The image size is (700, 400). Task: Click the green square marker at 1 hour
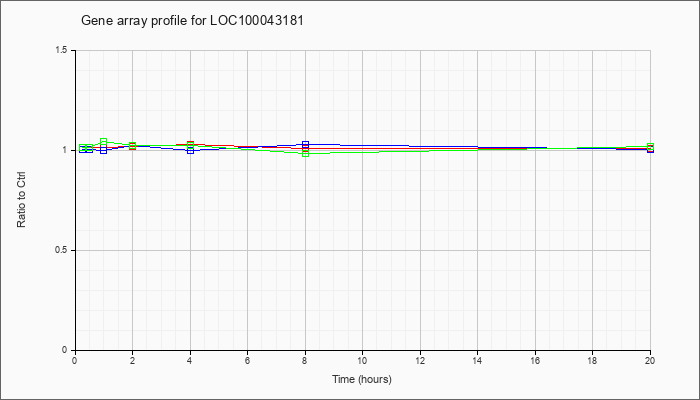tap(104, 142)
